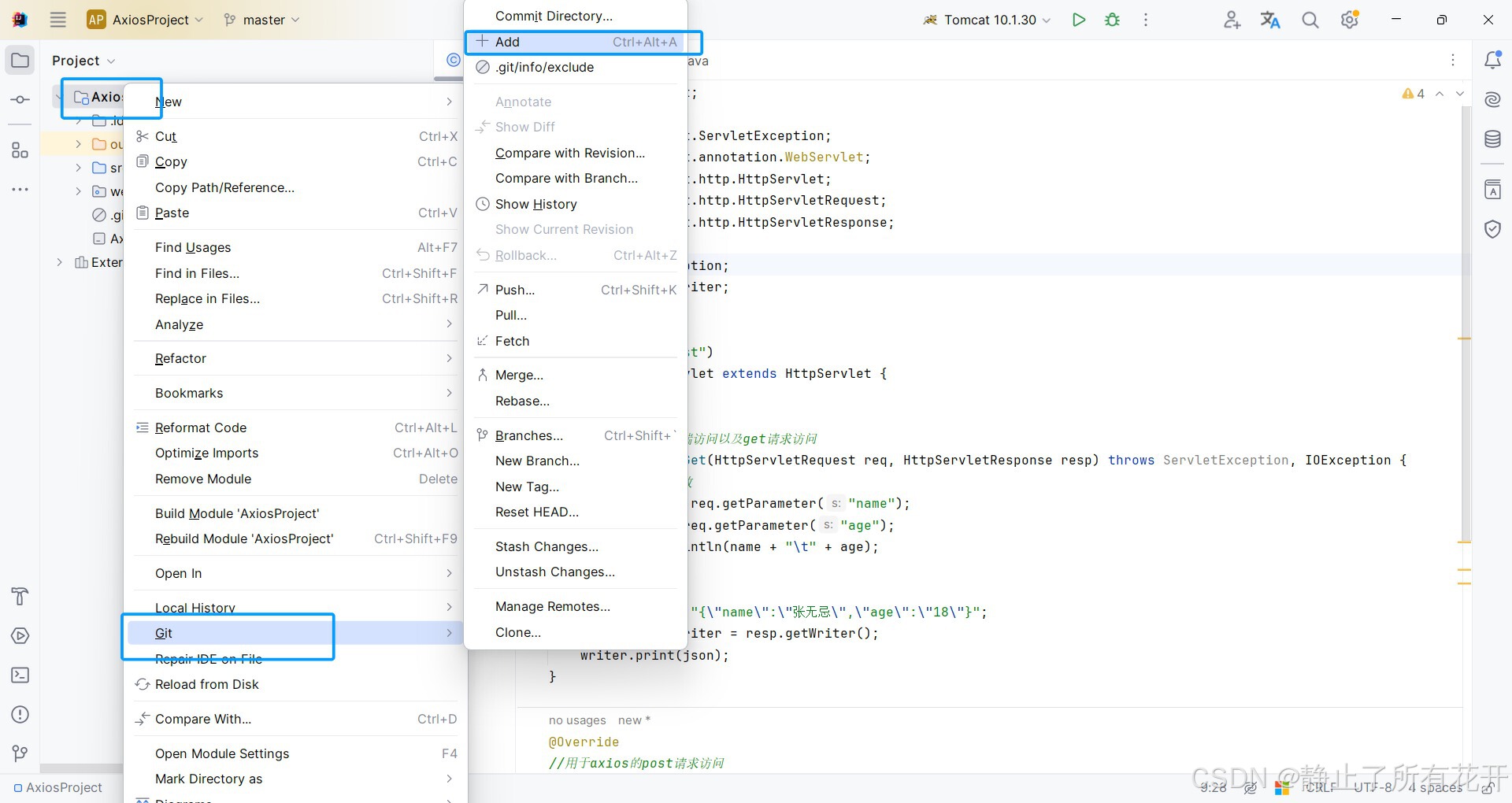1512x803 pixels.
Task: Highlight the Git context menu entry
Action: click(x=295, y=633)
